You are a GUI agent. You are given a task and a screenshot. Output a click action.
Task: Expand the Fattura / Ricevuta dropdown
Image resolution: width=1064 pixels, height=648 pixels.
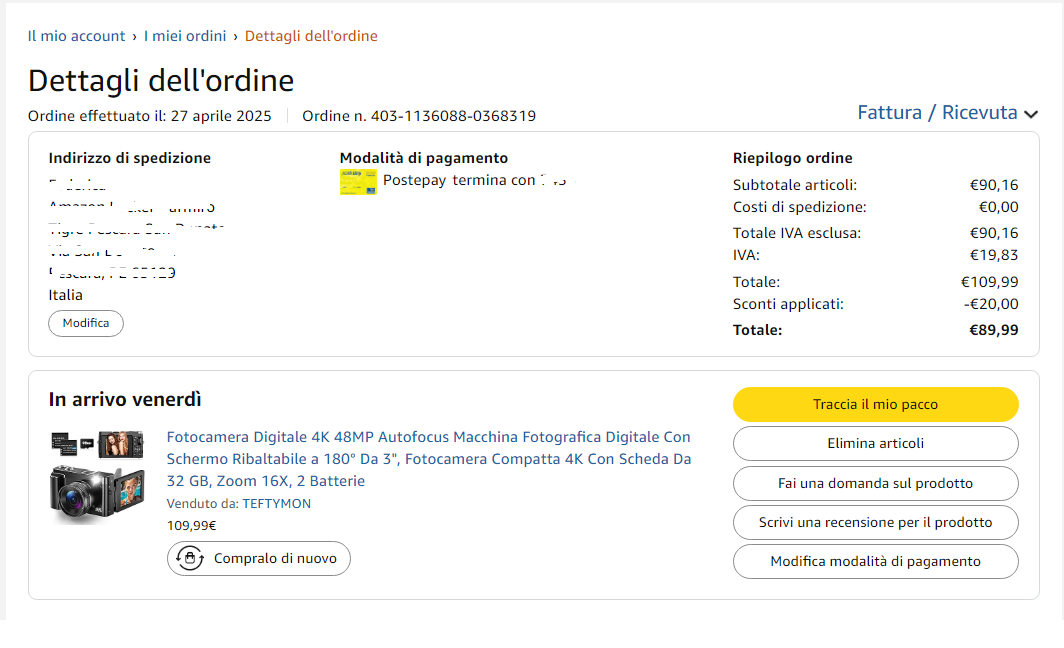point(947,113)
